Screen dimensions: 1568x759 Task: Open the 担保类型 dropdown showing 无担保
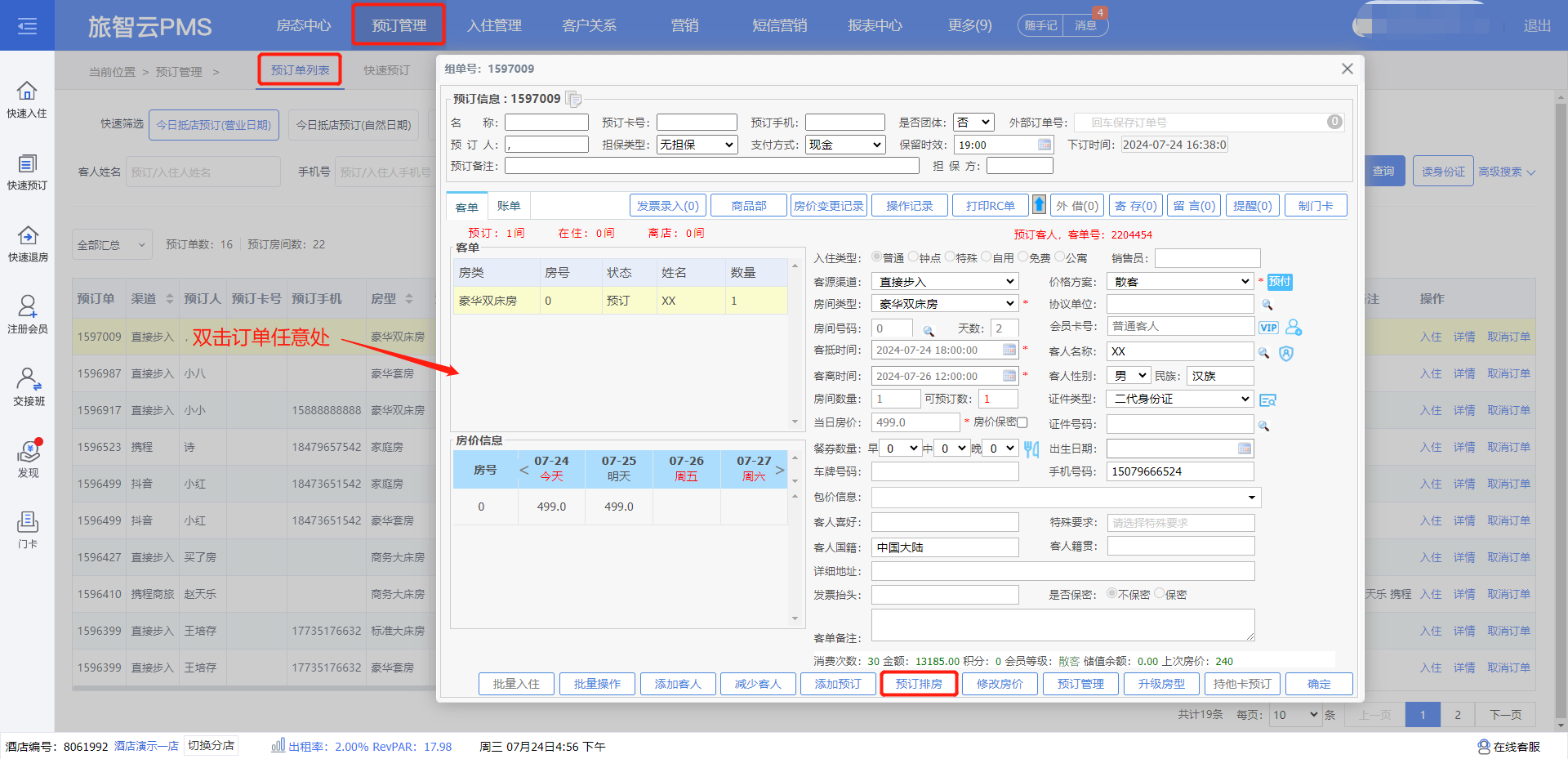tap(697, 145)
